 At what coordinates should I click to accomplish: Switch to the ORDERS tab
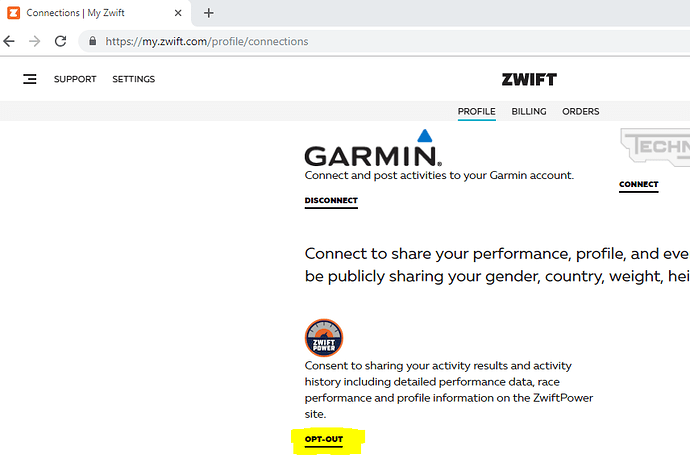(x=580, y=112)
